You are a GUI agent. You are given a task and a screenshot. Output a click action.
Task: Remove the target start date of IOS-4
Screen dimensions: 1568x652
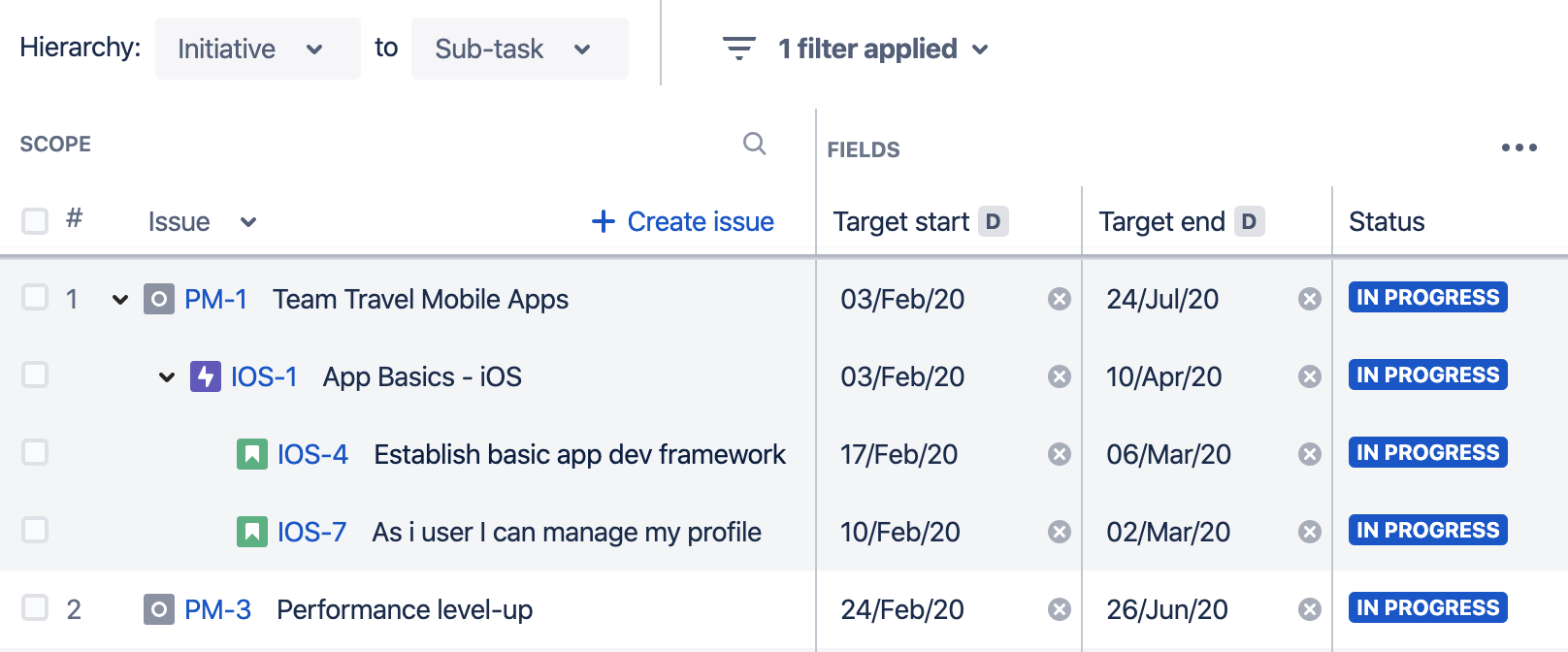(1059, 454)
